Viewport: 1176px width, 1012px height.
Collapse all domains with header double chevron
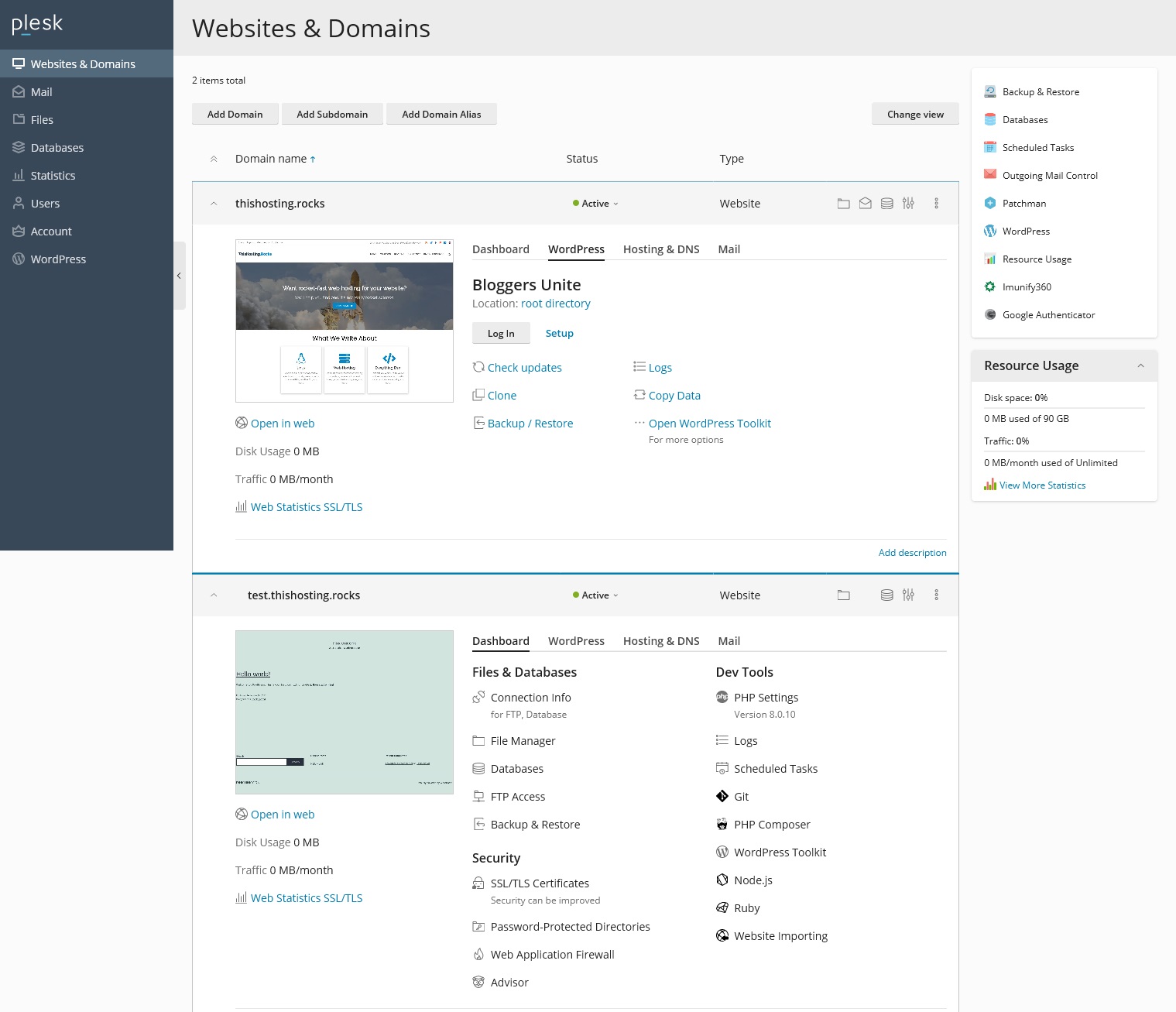[214, 159]
